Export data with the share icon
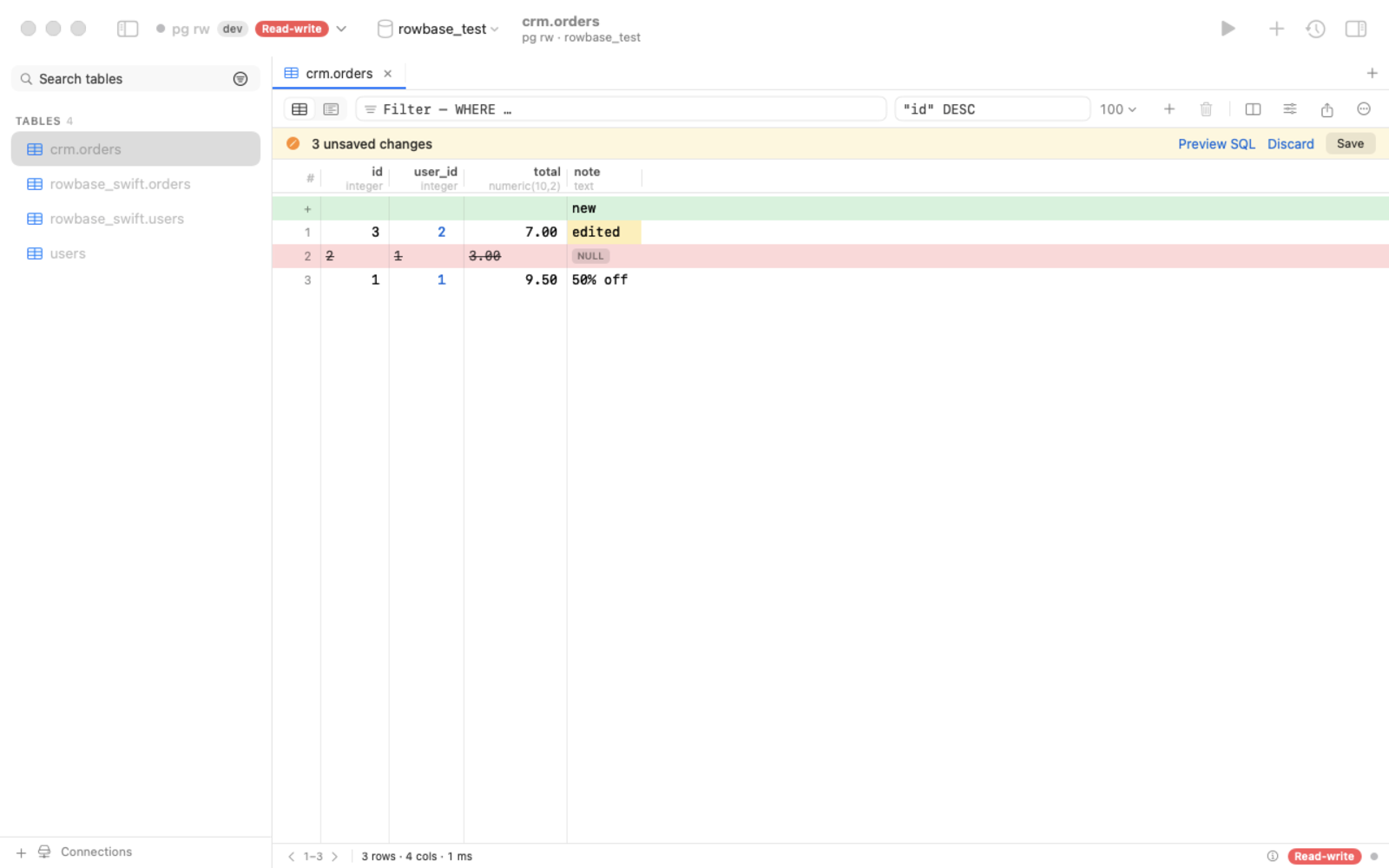 point(1326,109)
